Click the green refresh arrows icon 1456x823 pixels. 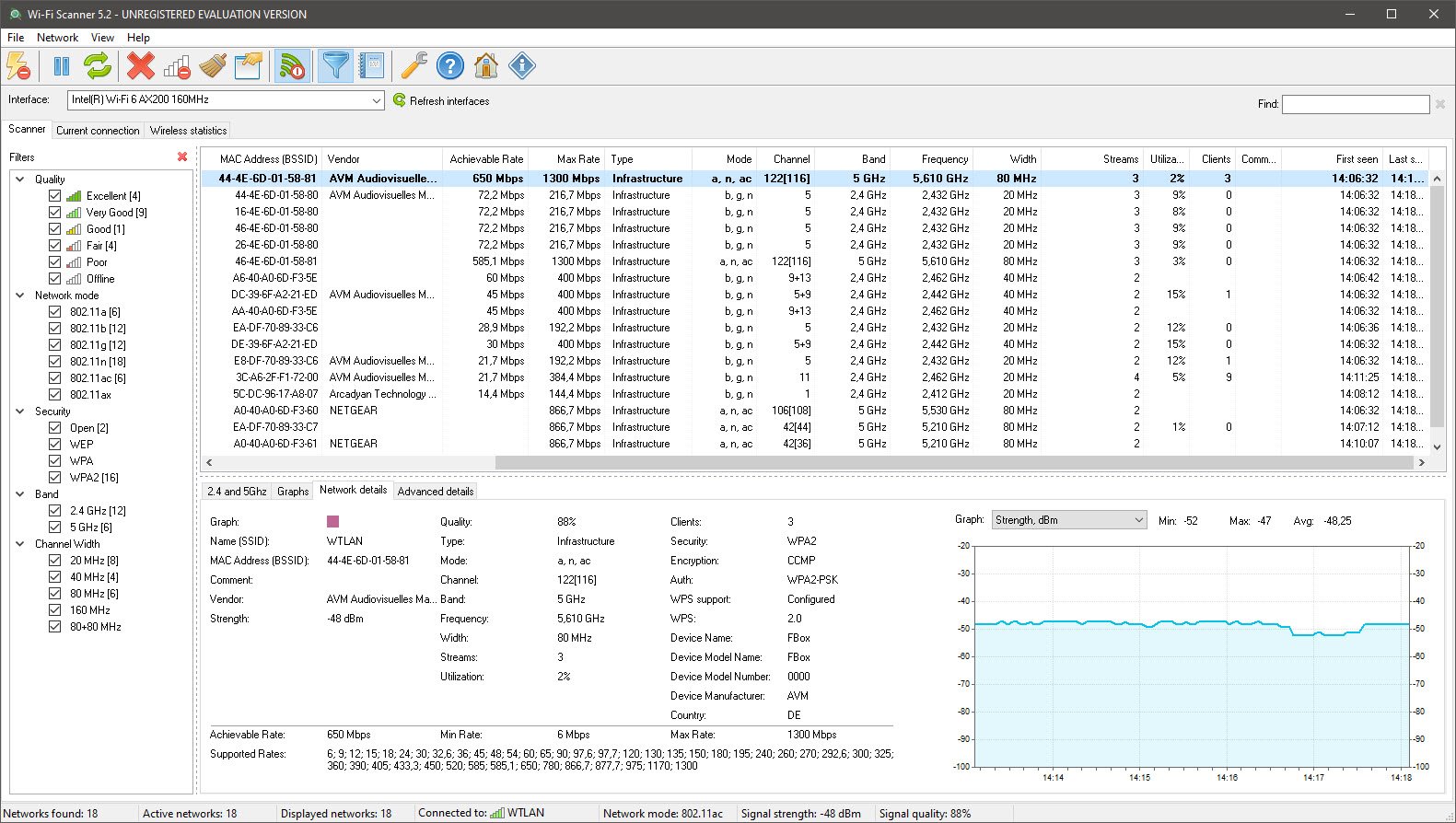98,66
